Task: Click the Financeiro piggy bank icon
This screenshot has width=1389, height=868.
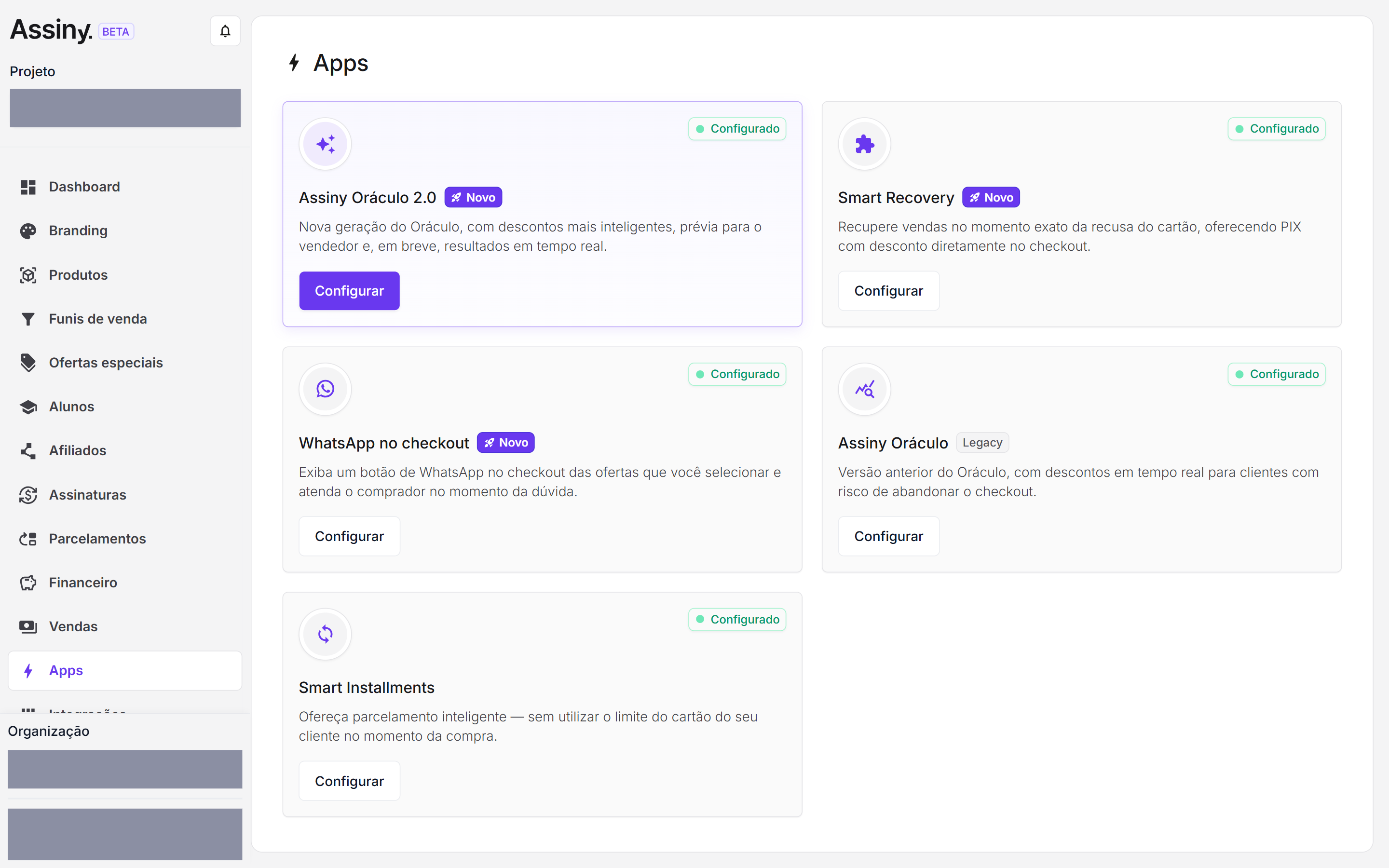Action: pos(28,583)
